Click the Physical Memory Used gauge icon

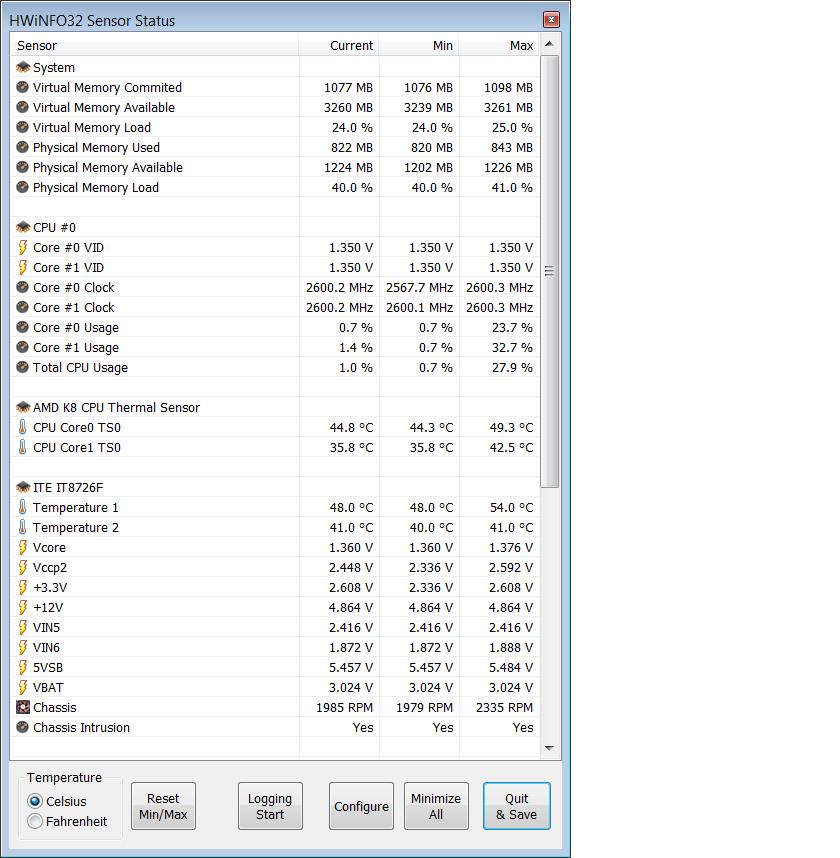[22, 147]
